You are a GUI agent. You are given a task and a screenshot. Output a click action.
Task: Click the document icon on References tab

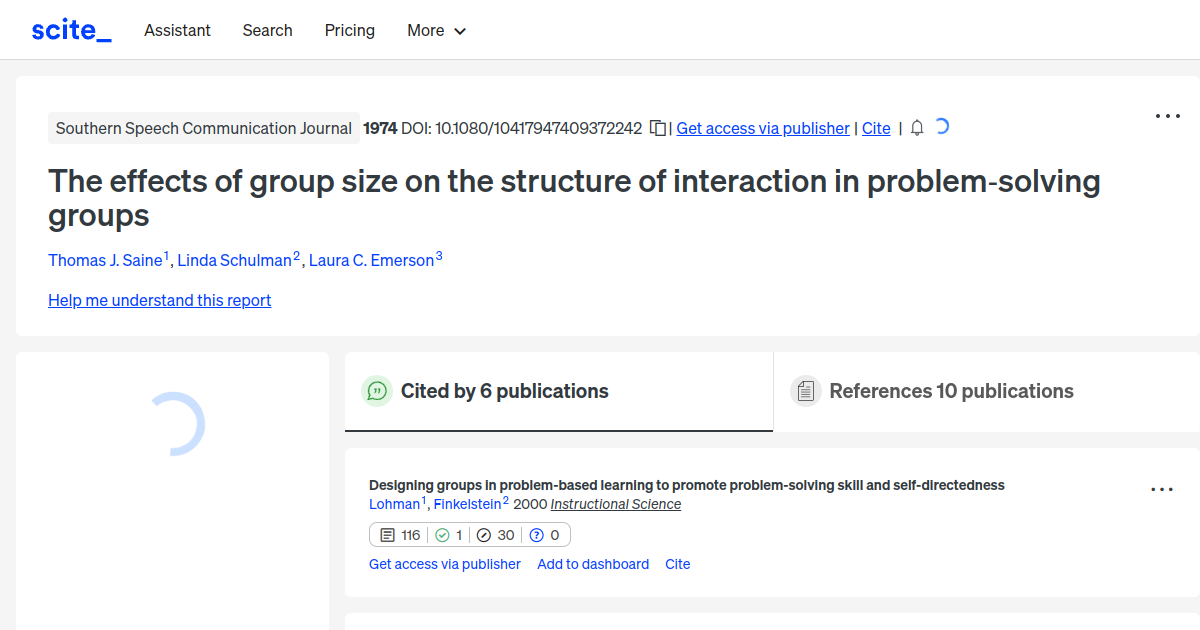[x=805, y=391]
